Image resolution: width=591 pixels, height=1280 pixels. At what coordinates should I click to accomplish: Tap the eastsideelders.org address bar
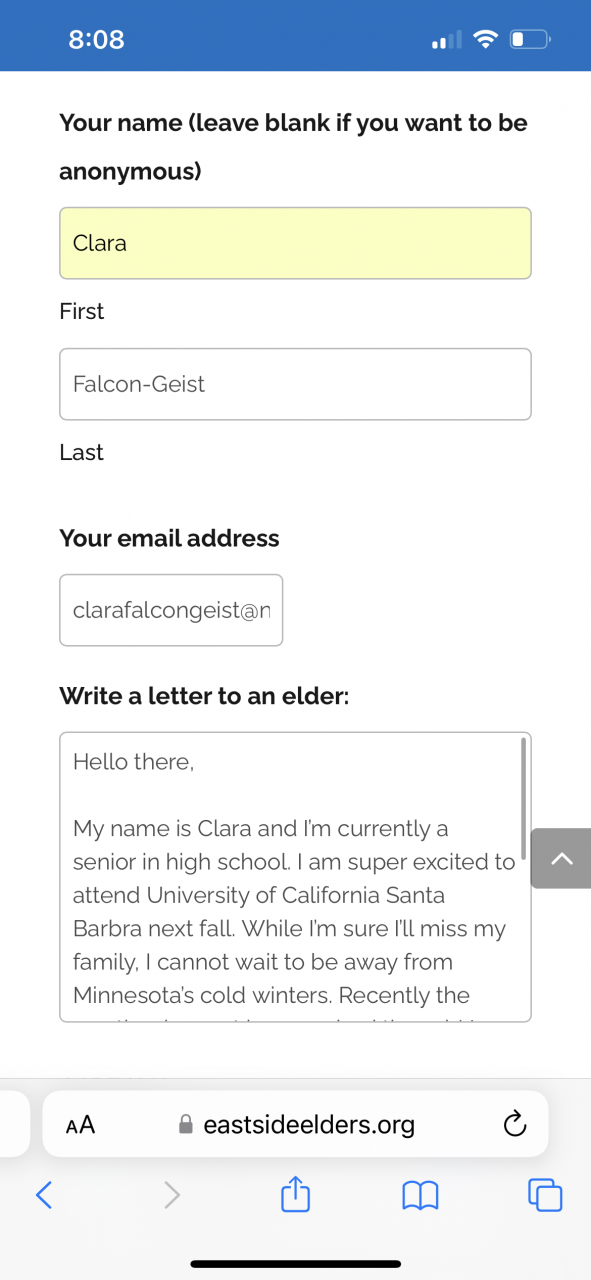(295, 1124)
